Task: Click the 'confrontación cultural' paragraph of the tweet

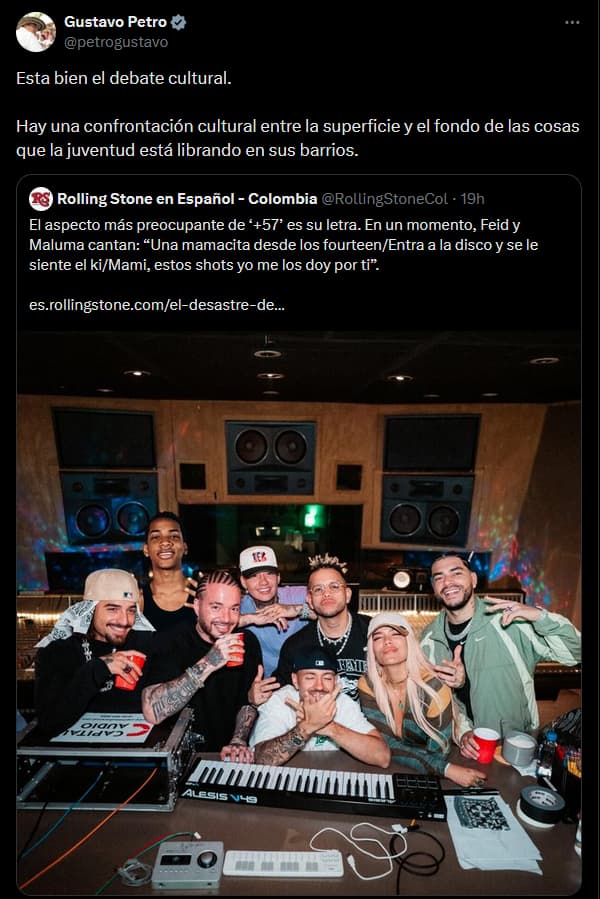Action: (298, 138)
